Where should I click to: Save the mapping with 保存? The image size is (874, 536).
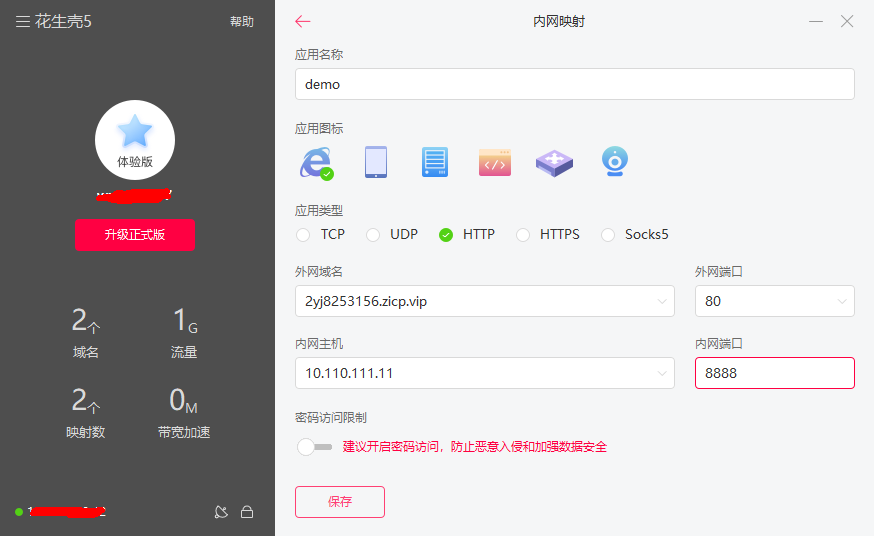(340, 501)
